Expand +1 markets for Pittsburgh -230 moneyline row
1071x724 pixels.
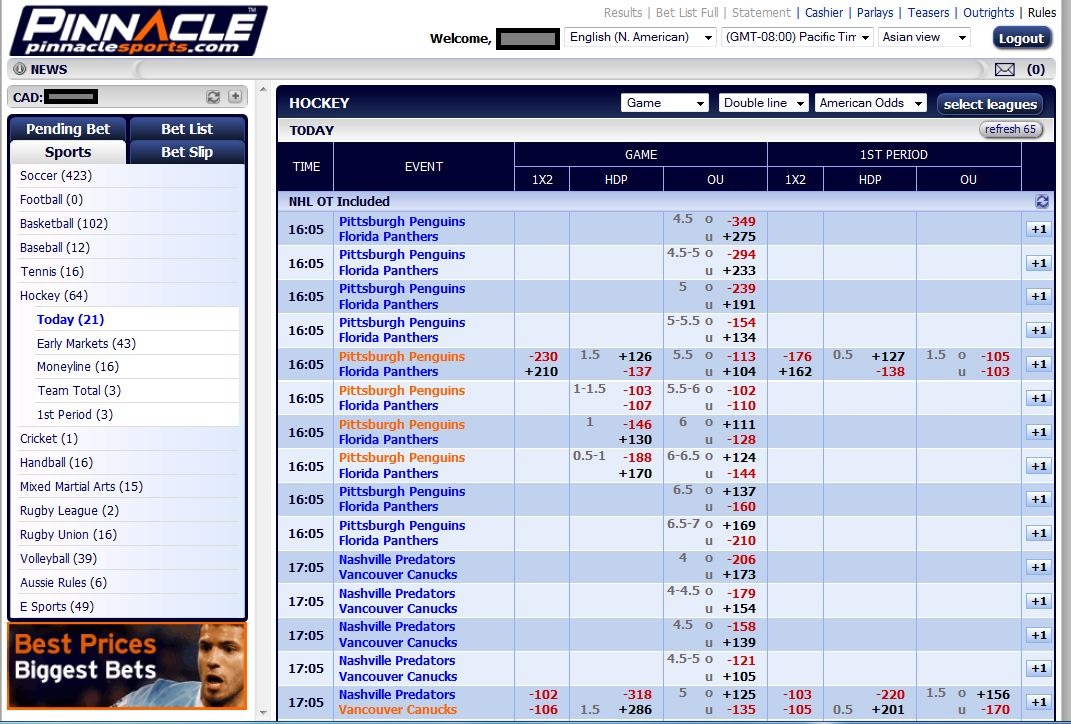1039,364
